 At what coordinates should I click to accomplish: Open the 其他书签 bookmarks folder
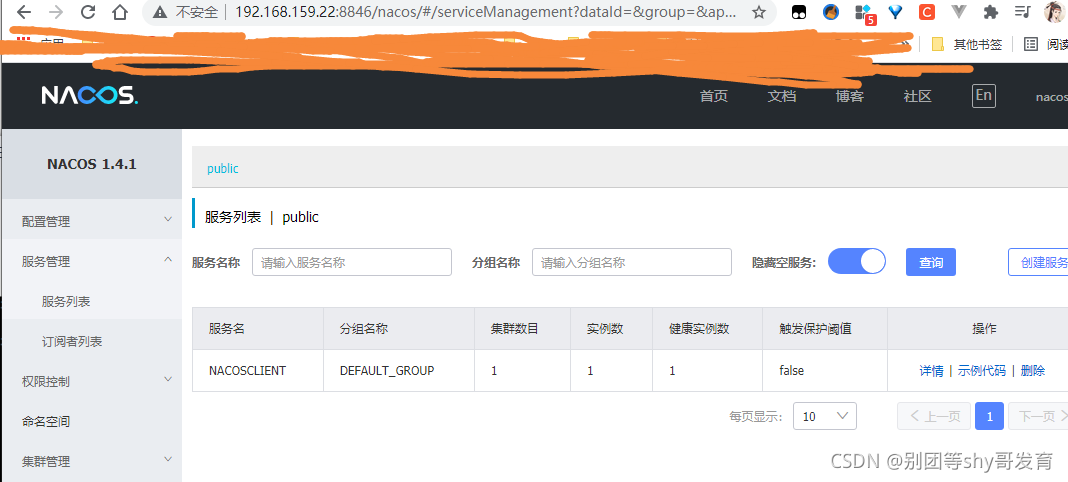click(x=967, y=44)
